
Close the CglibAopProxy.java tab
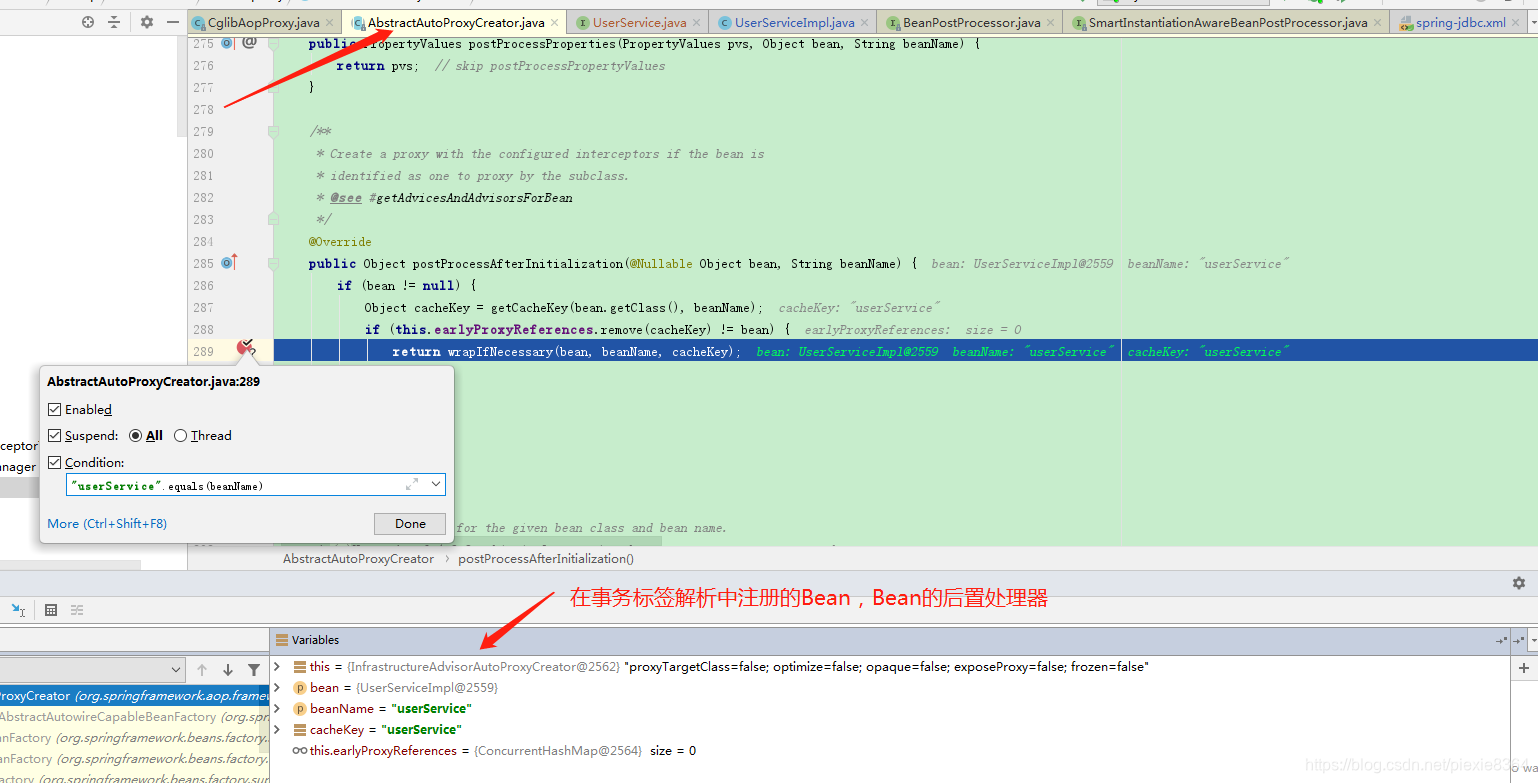(331, 23)
